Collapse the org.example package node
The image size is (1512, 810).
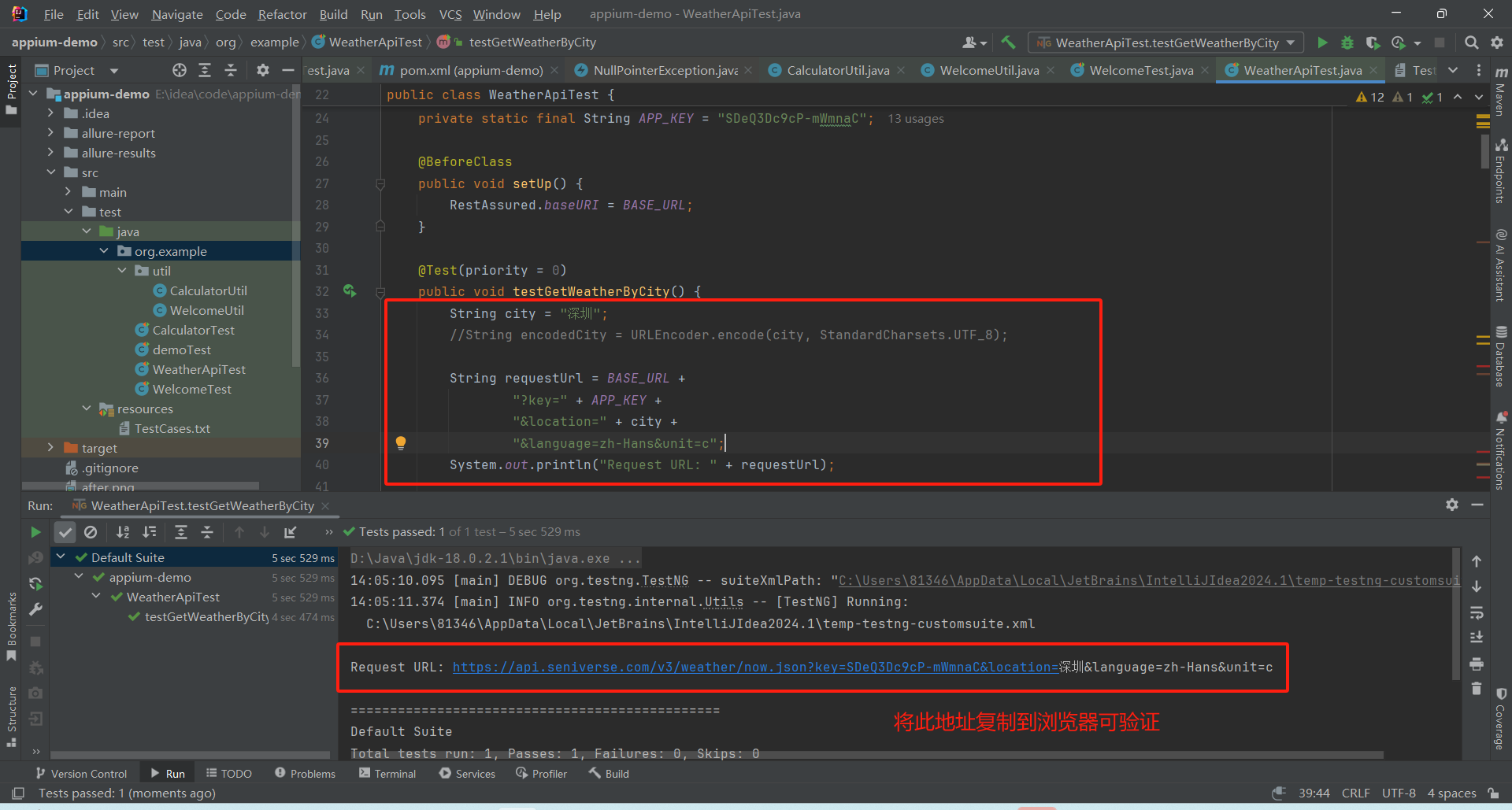tap(105, 250)
